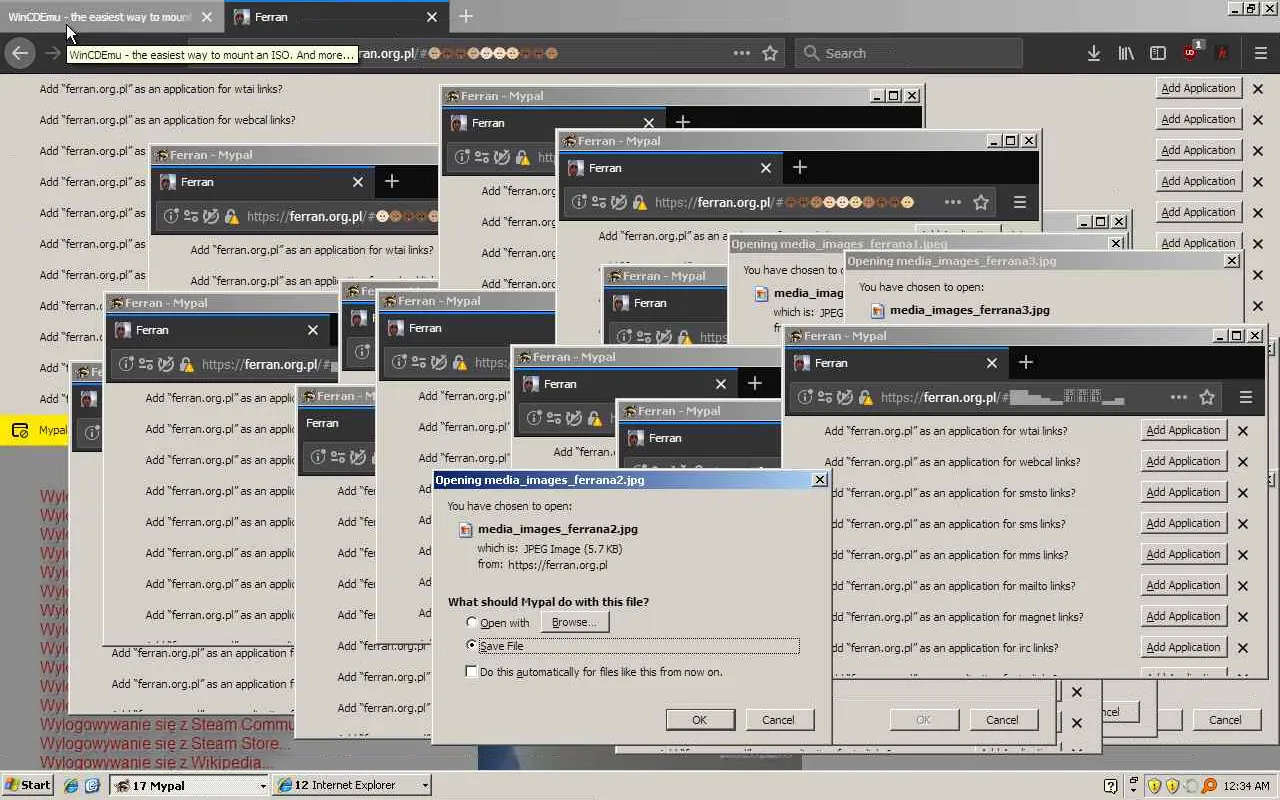Click bold file name media_images_ferrana3.jpg
This screenshot has width=1280, height=800.
(x=970, y=310)
